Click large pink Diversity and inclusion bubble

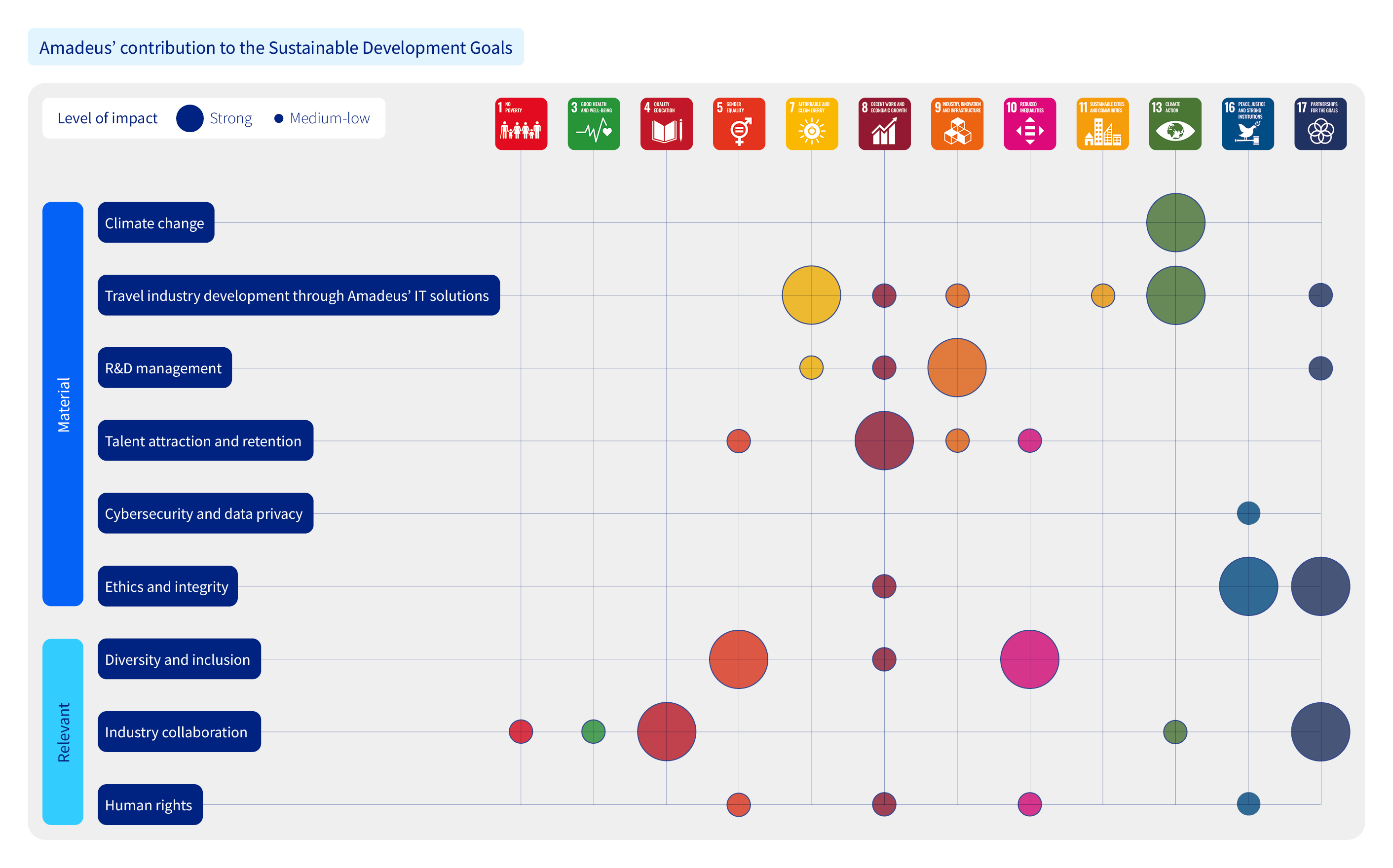tap(1029, 659)
